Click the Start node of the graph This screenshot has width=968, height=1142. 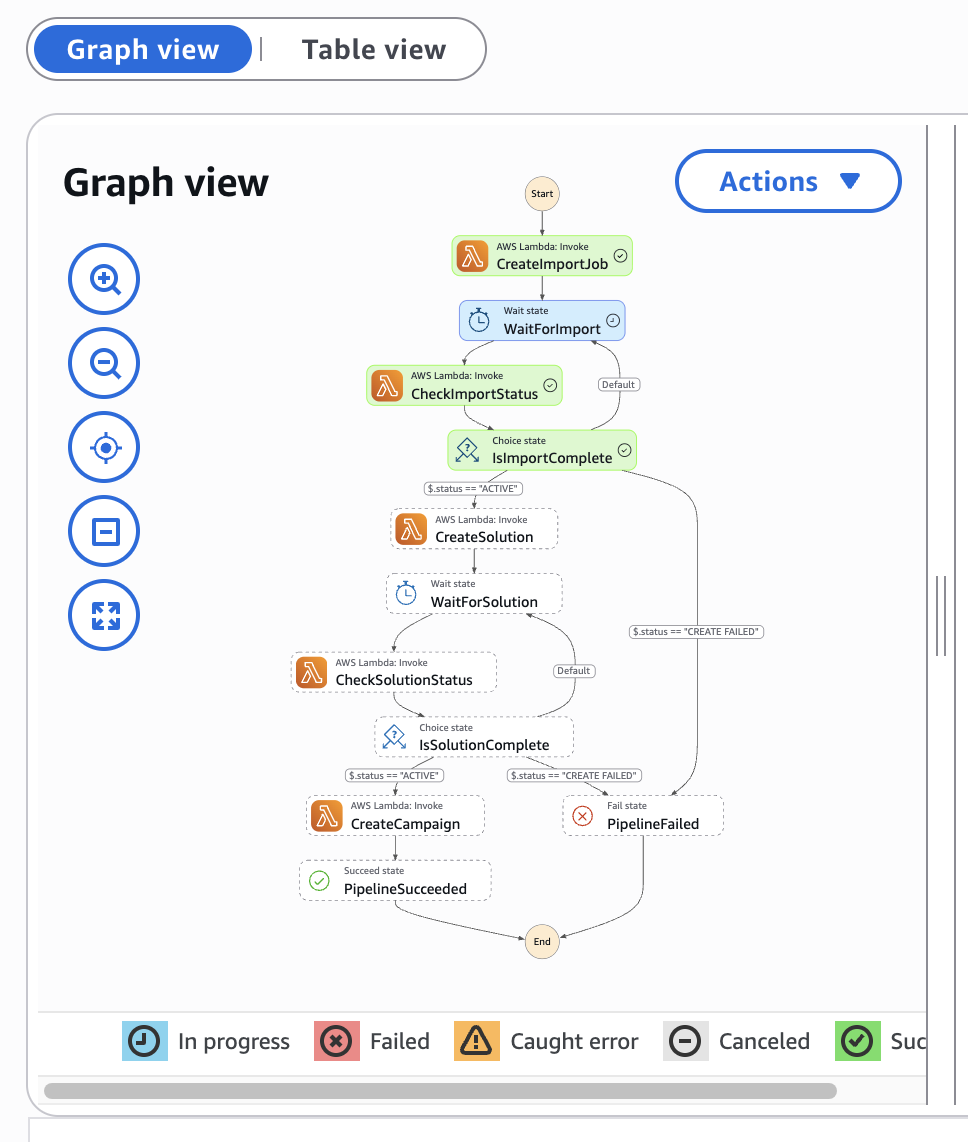click(x=542, y=193)
